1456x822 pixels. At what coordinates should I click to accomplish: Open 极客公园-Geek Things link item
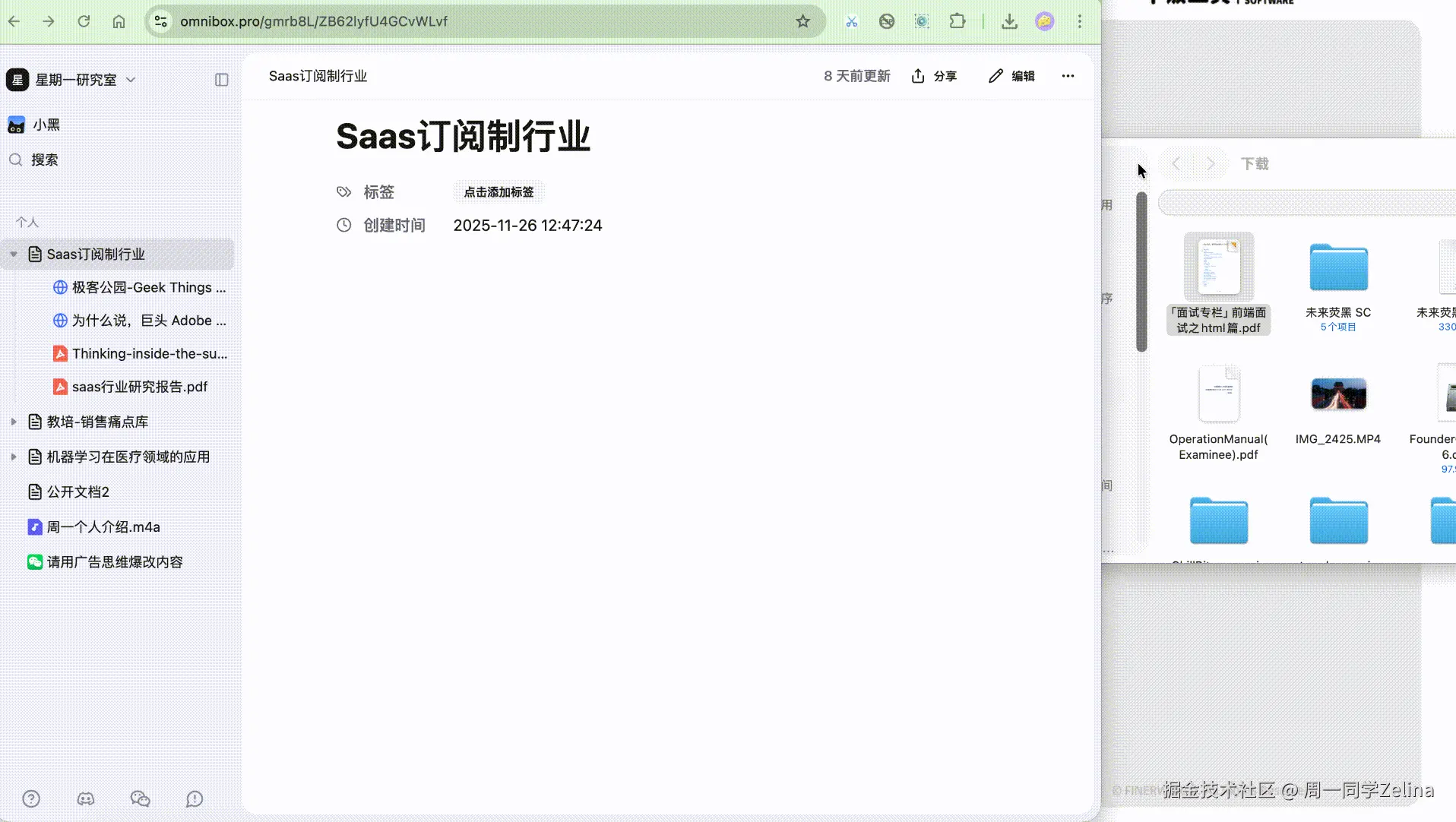139,287
